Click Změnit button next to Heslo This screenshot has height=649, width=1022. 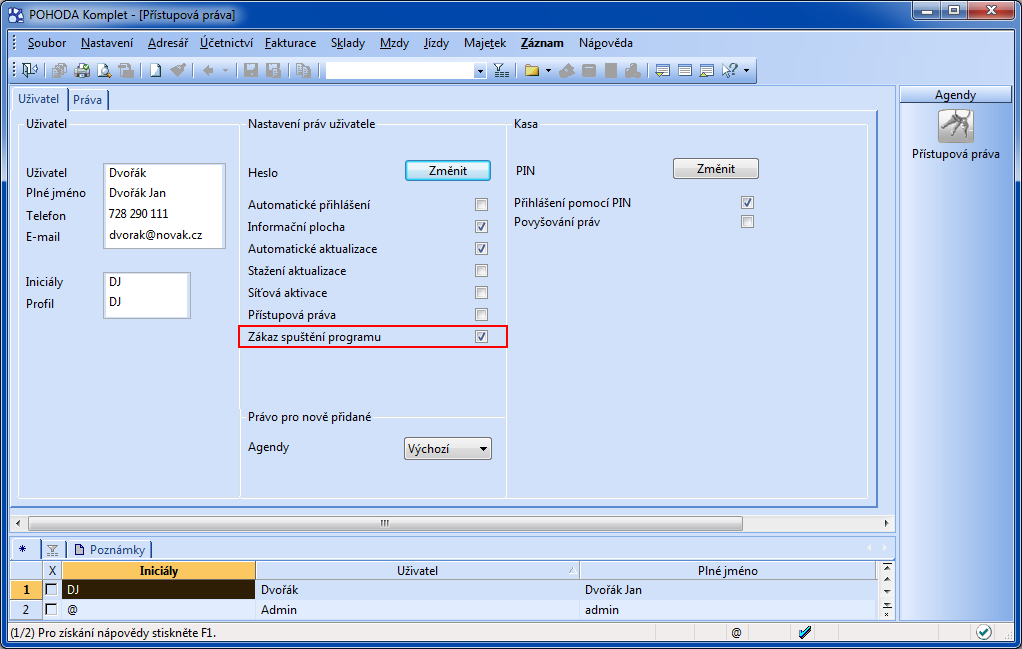[448, 171]
